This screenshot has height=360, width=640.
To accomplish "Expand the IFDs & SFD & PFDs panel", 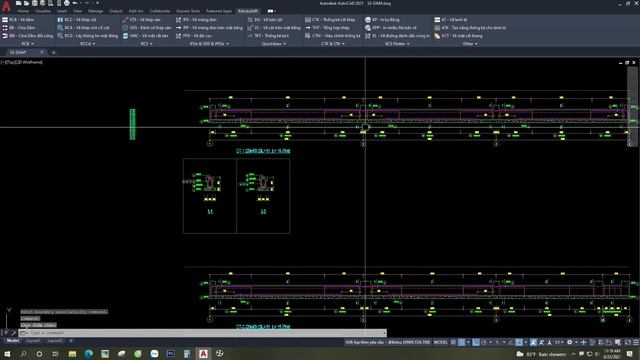I will coord(209,44).
